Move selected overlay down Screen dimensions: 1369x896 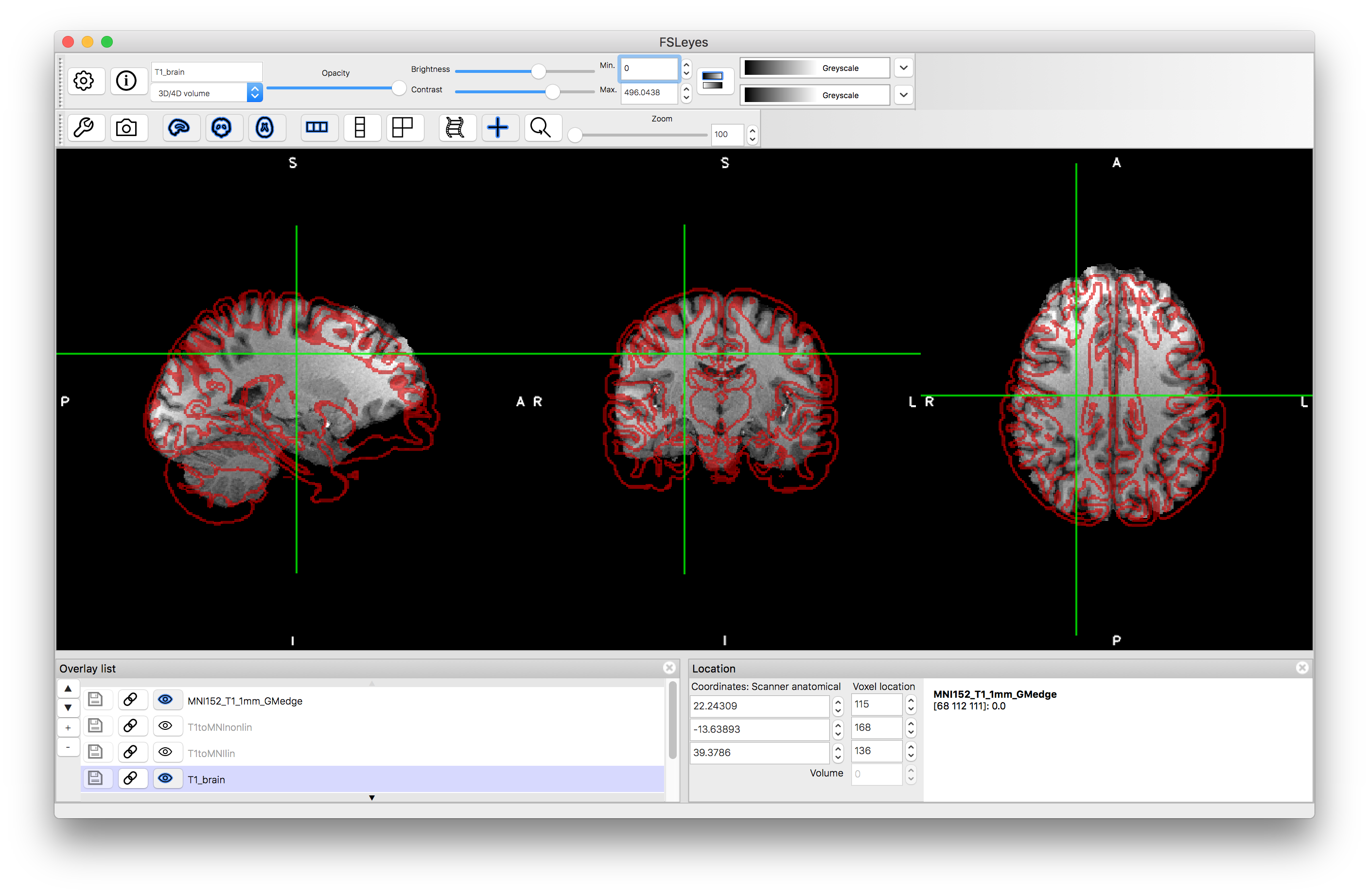(69, 708)
